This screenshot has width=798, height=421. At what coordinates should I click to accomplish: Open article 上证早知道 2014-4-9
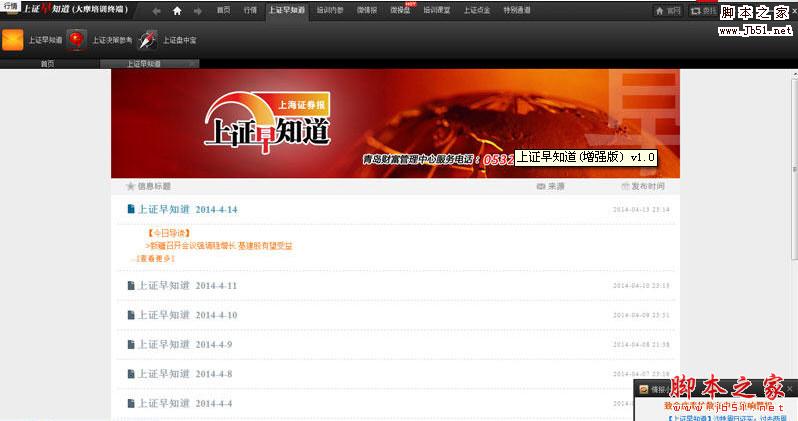[x=185, y=345]
